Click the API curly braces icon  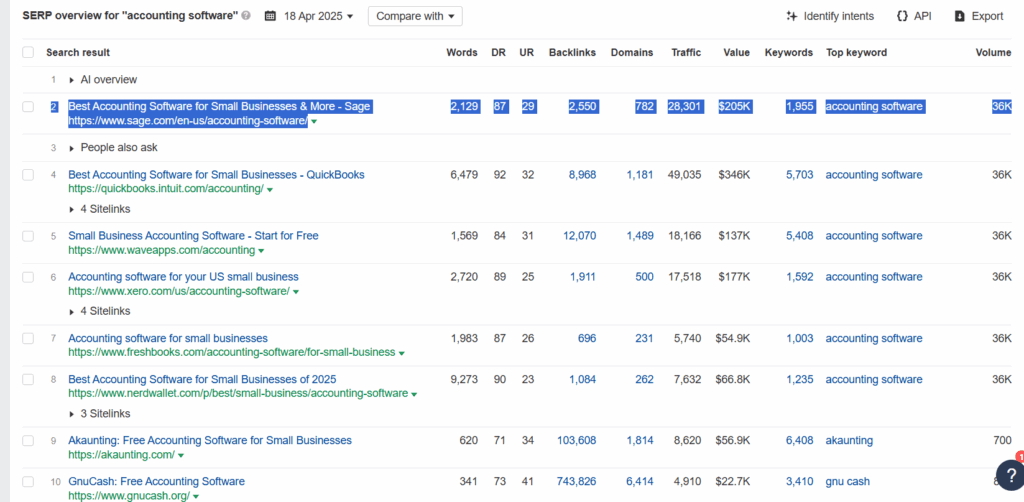(x=902, y=16)
